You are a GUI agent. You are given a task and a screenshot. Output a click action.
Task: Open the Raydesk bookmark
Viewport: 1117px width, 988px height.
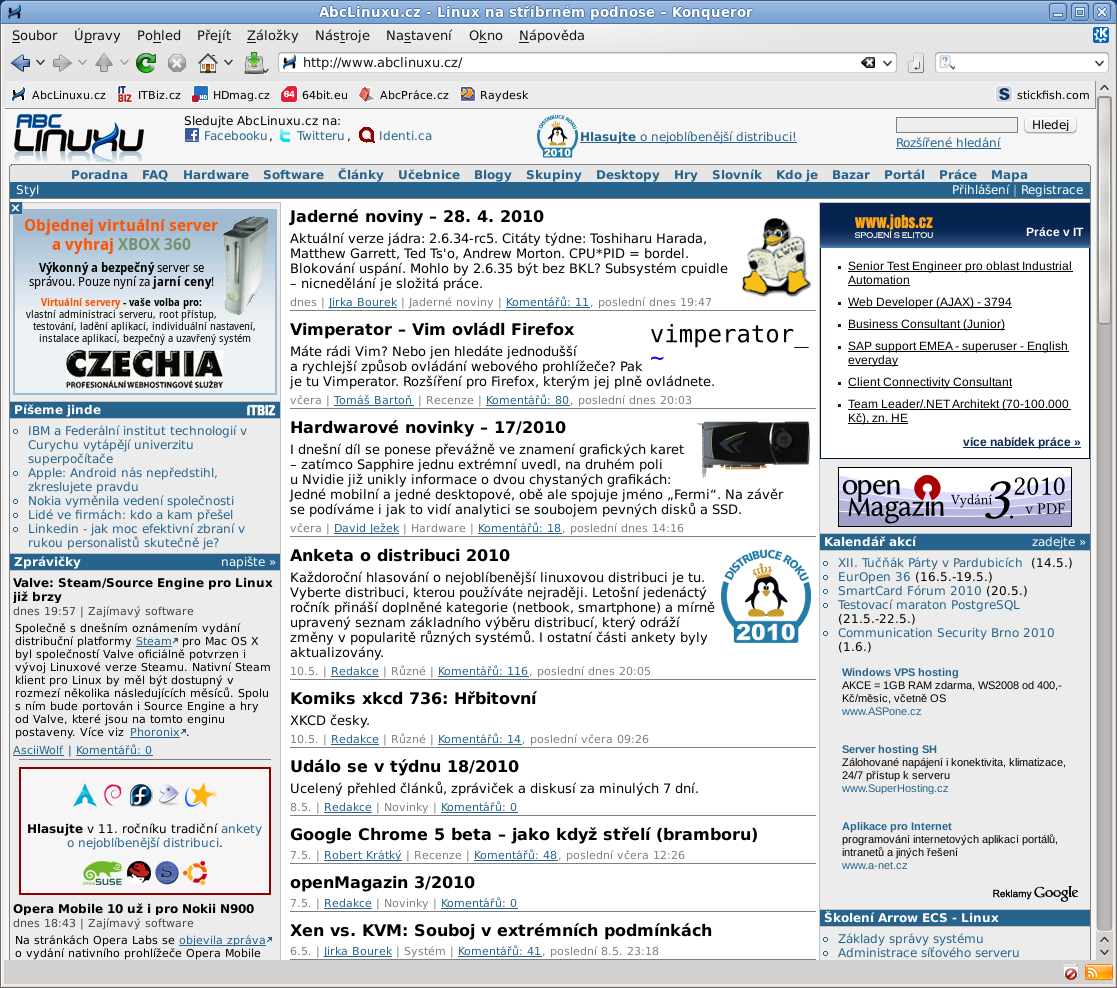point(494,95)
